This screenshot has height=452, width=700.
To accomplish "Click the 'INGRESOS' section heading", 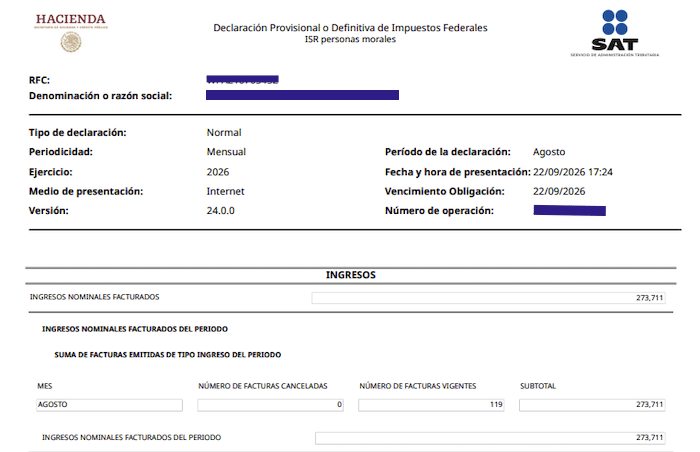I will [x=350, y=275].
